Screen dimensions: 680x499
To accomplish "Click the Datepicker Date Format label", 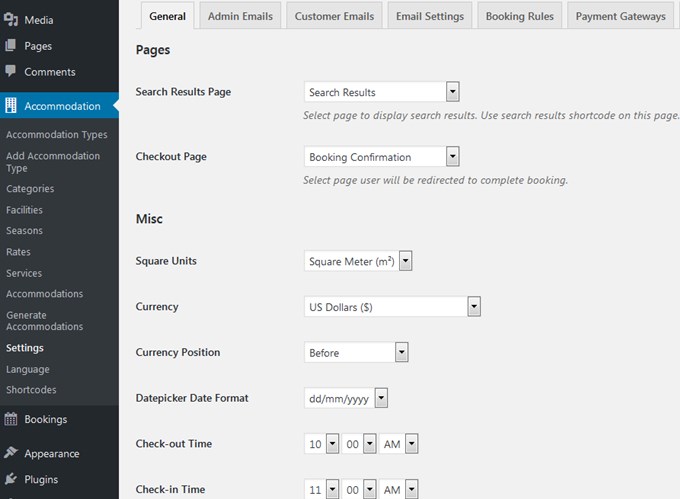I will click(192, 398).
